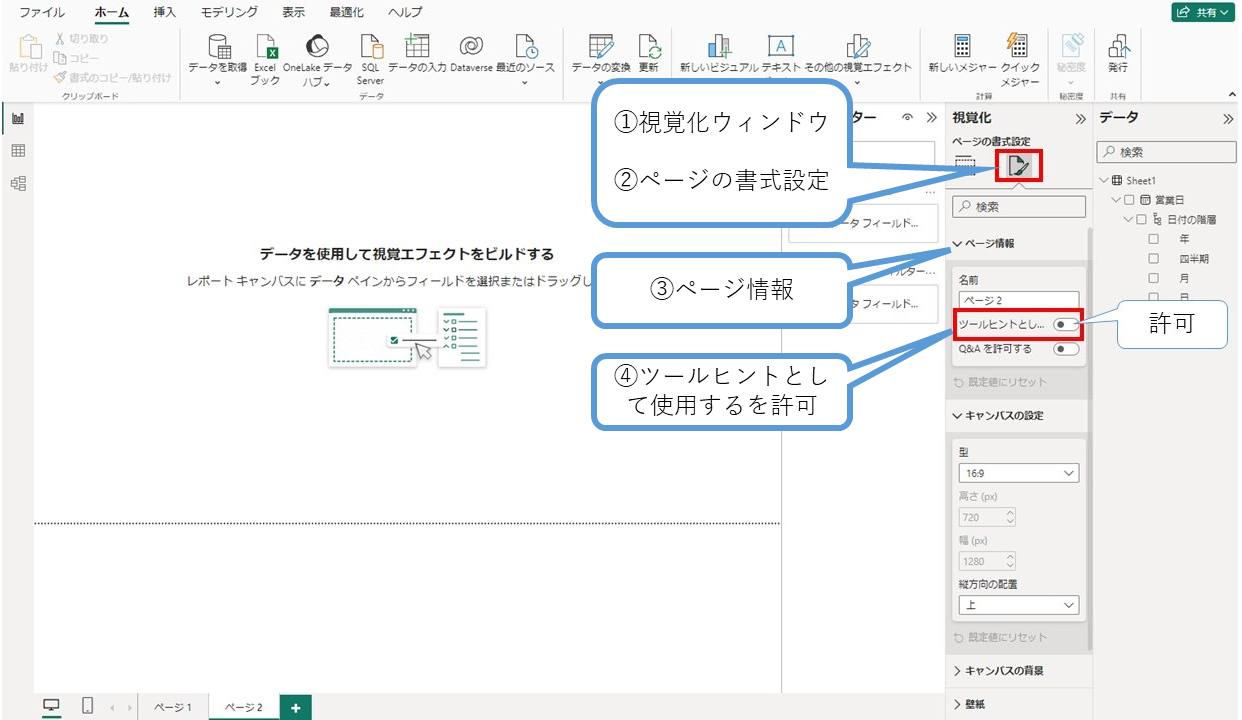Switch to ページ 1 tab

click(x=173, y=707)
